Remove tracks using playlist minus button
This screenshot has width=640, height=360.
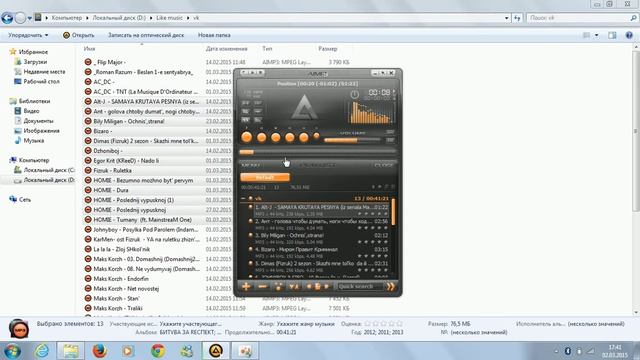(x=262, y=287)
